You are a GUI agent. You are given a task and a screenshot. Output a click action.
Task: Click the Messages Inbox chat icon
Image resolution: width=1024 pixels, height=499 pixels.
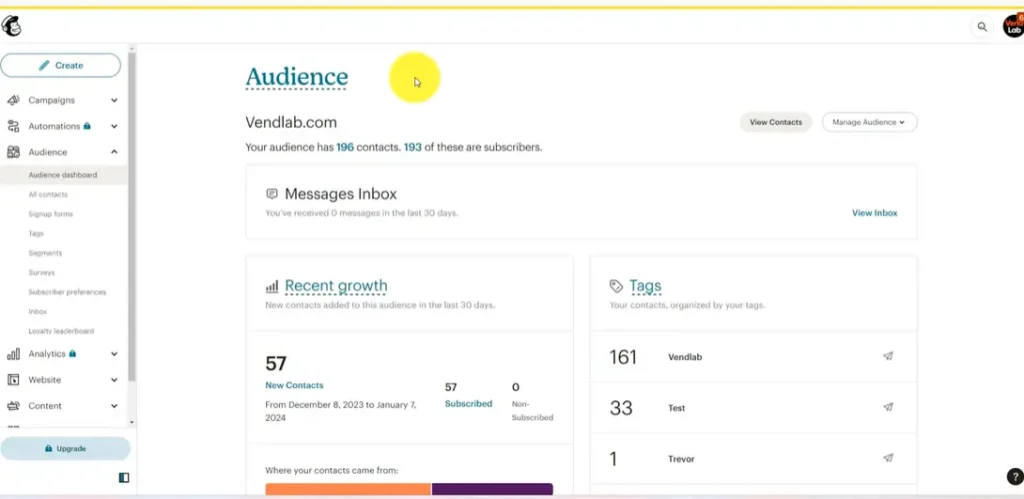(272, 194)
